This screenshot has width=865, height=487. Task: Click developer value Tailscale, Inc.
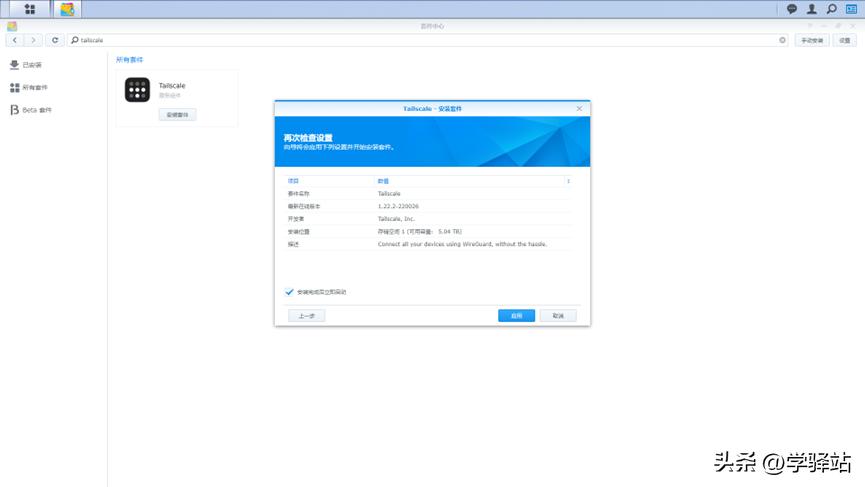coord(396,219)
